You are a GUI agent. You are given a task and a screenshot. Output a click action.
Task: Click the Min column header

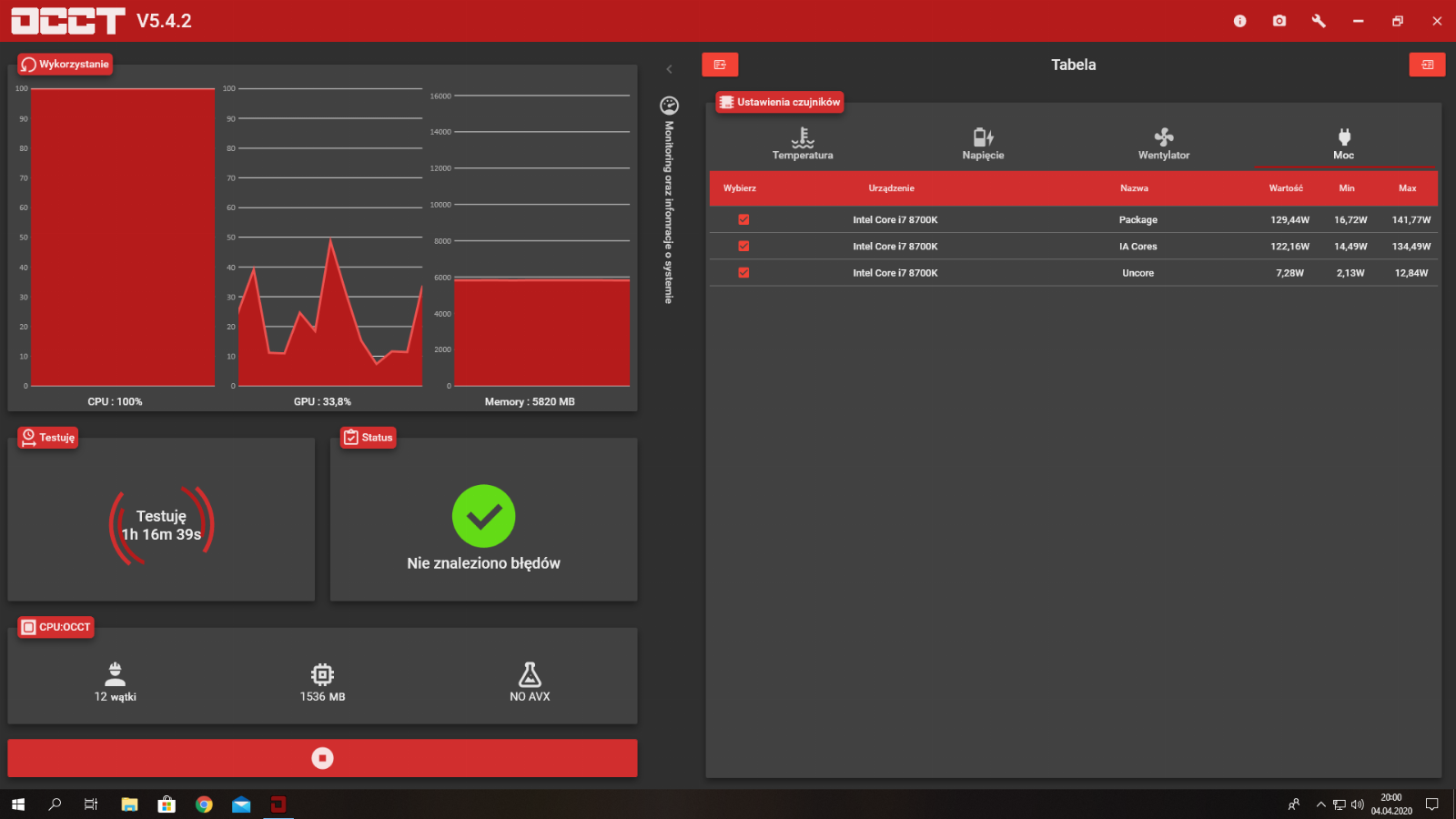click(1347, 188)
